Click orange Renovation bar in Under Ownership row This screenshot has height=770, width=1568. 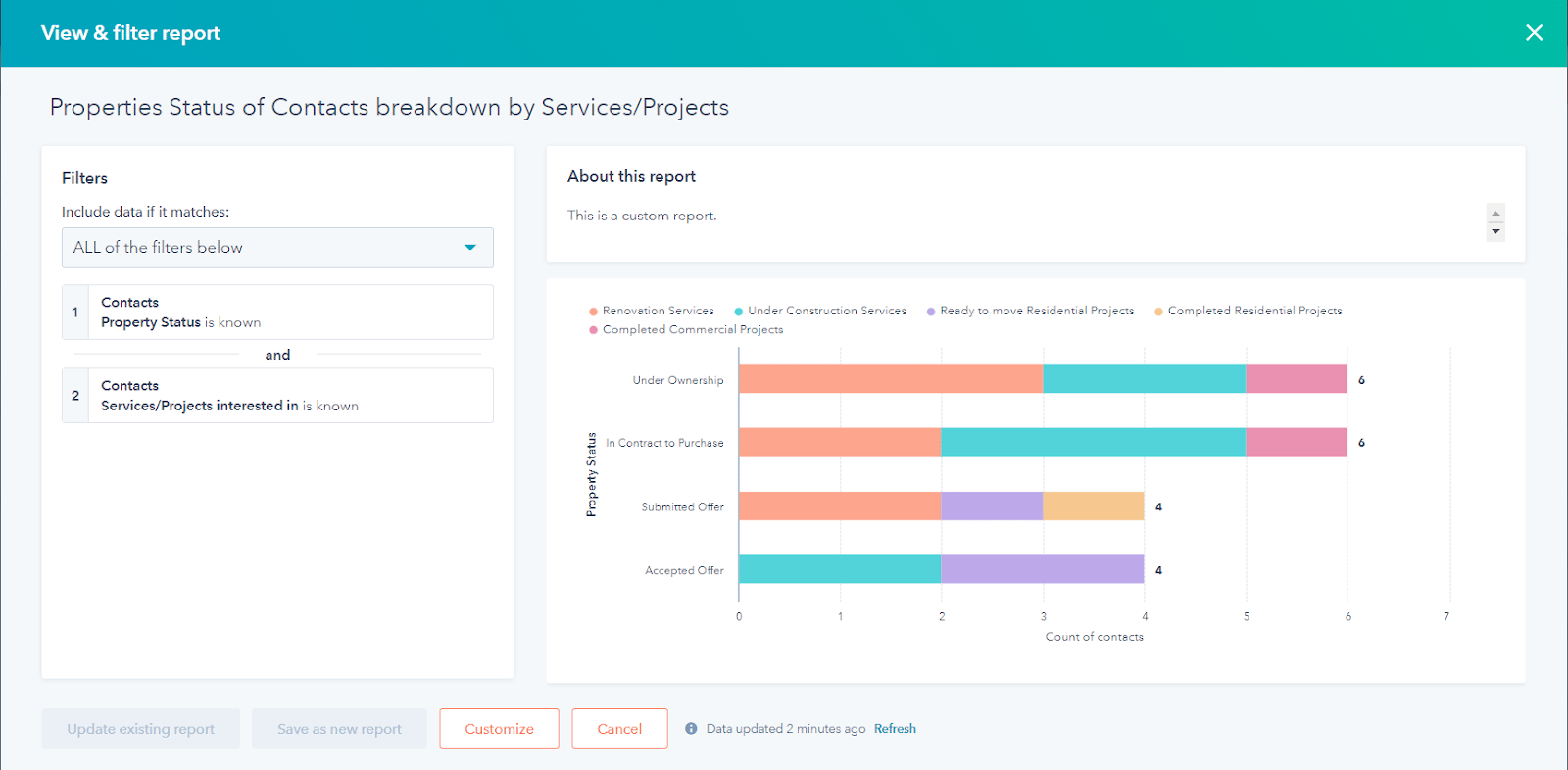point(890,379)
